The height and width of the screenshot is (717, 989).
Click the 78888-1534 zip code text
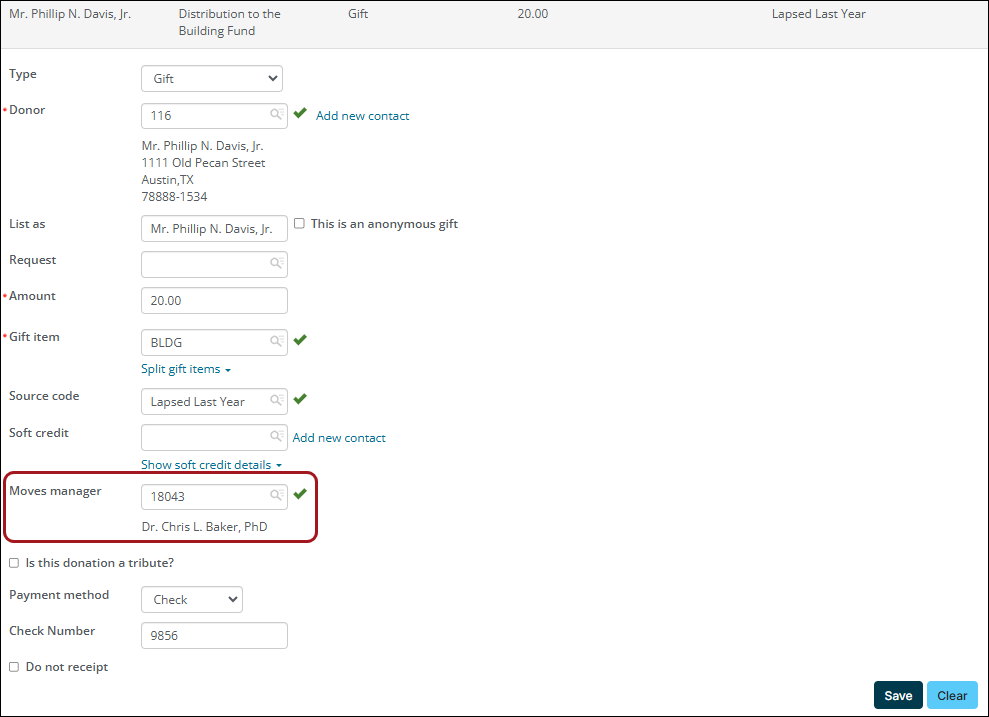point(174,197)
